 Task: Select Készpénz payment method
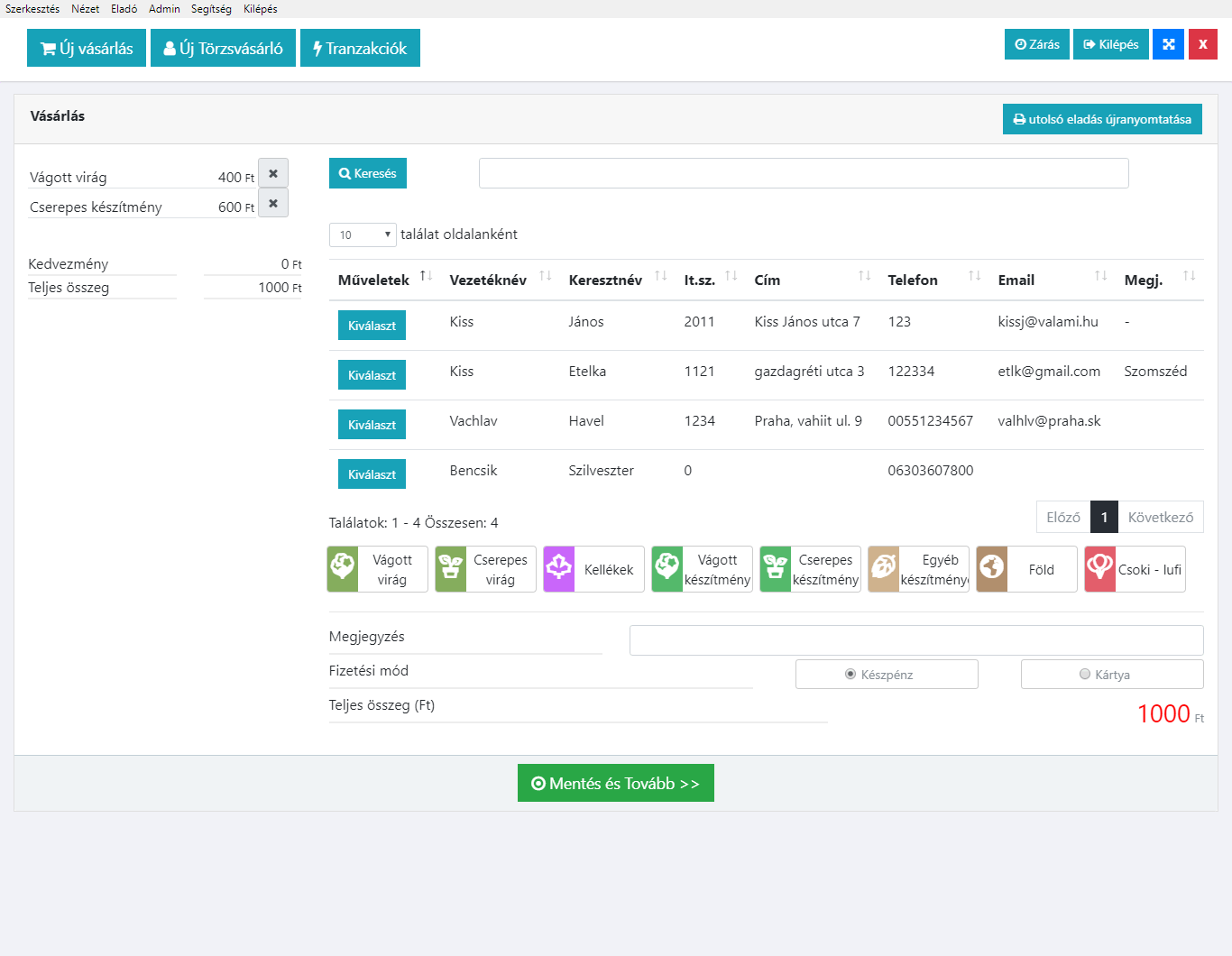click(x=850, y=675)
